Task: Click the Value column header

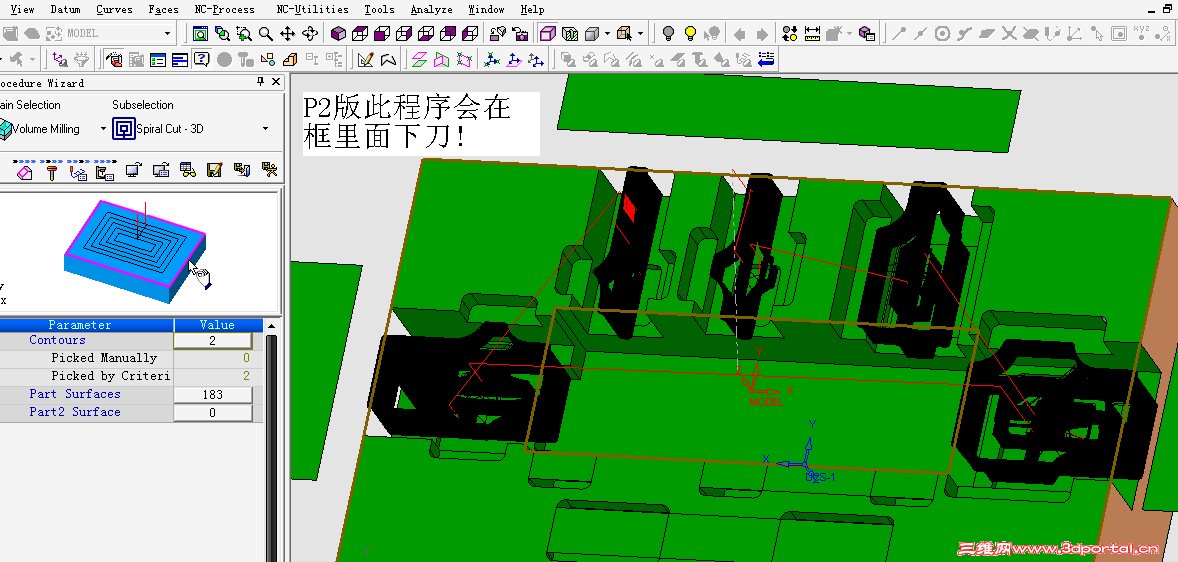Action: coord(218,325)
